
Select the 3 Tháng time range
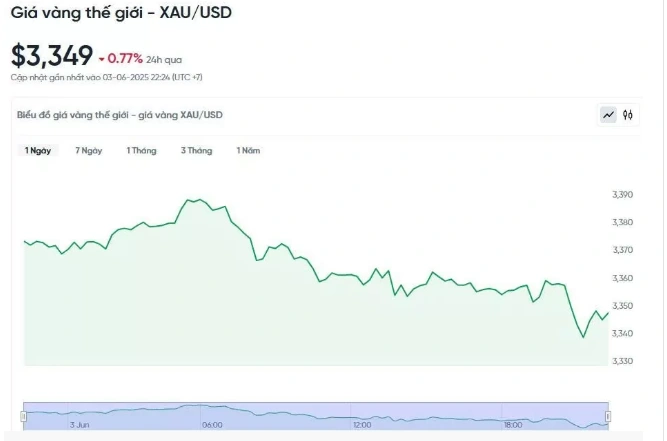[197, 151]
